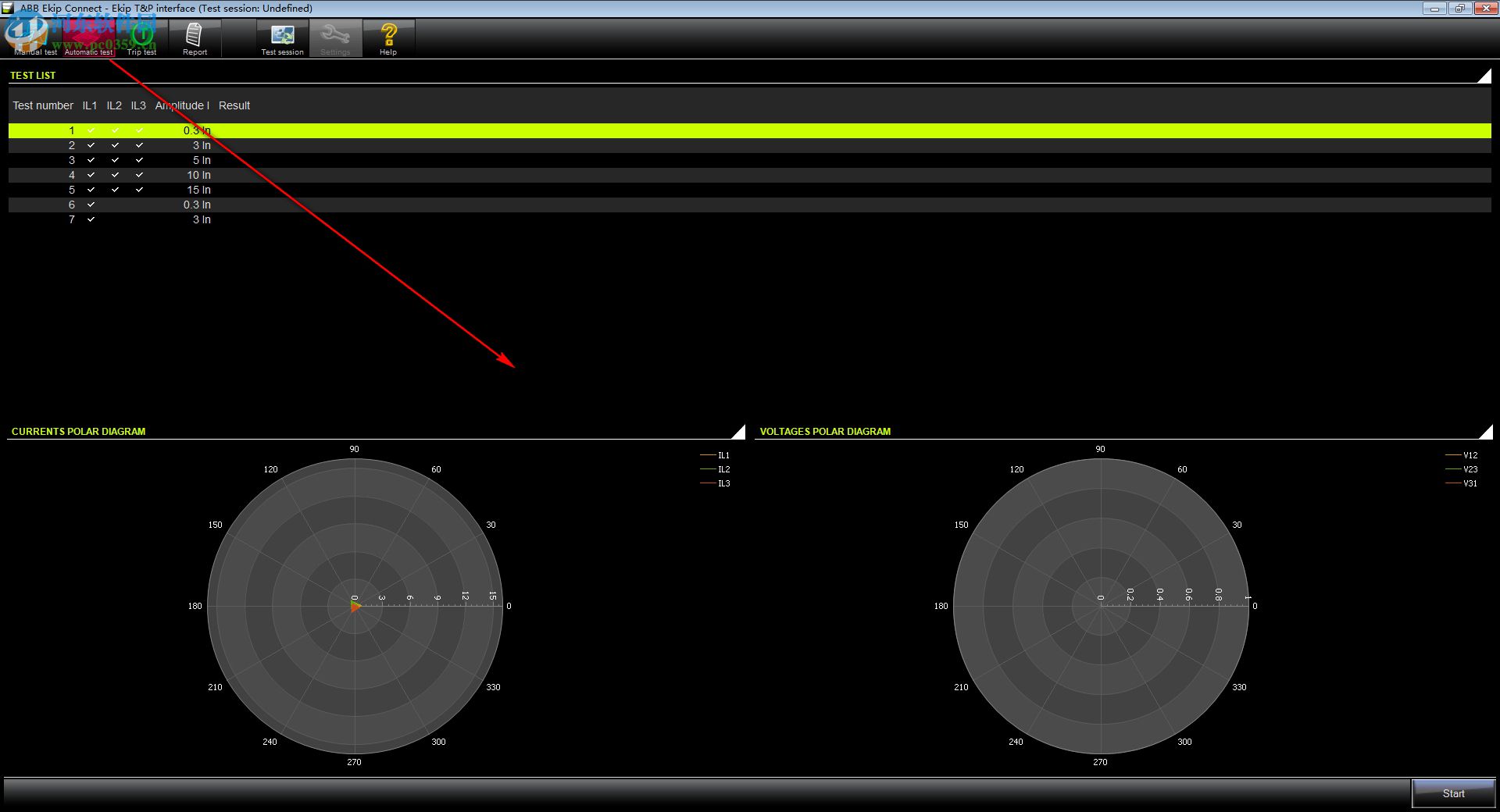Toggle IL2 checkmark in test row 4
1500x812 pixels.
[x=115, y=175]
